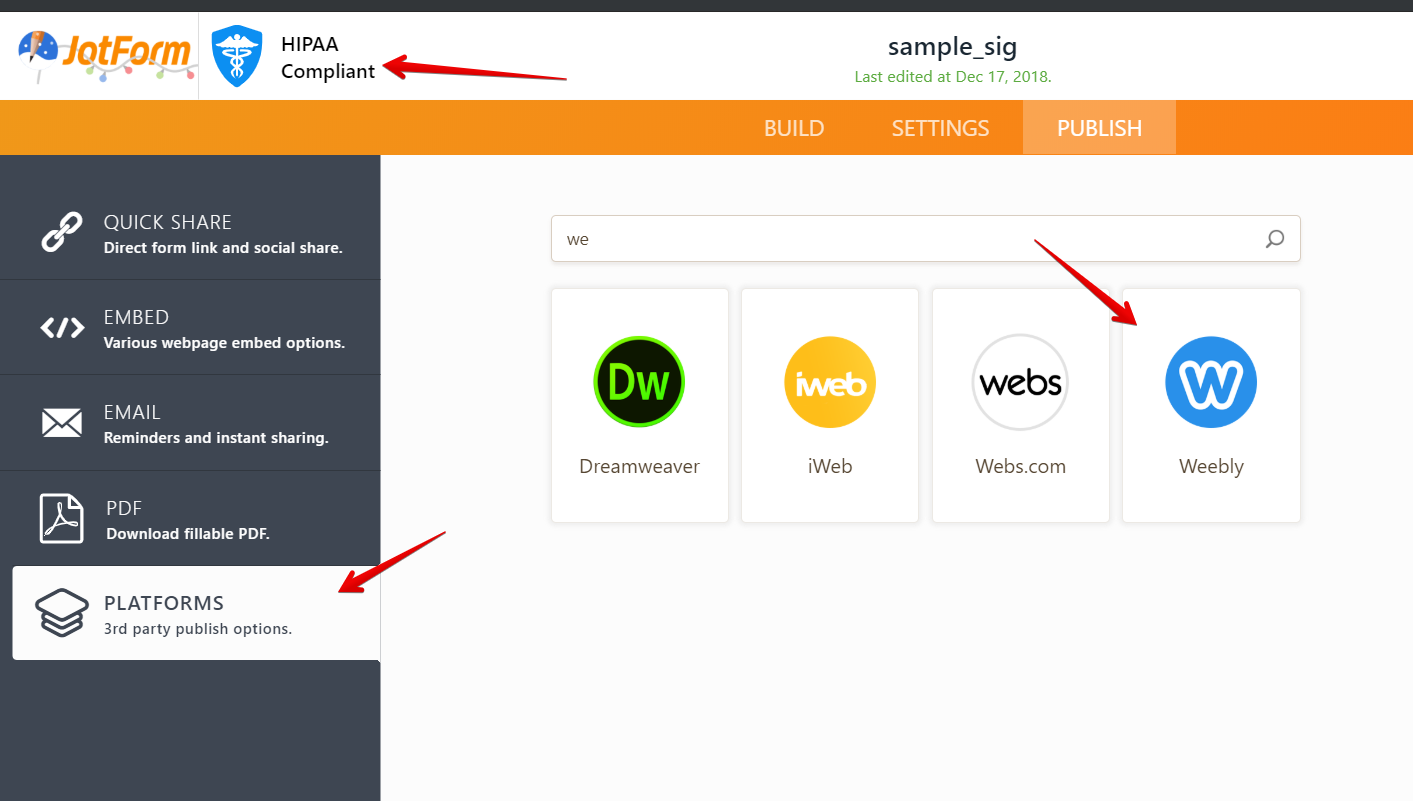1413x801 pixels.
Task: Click the 'Dreamweaver' card label
Action: (639, 467)
